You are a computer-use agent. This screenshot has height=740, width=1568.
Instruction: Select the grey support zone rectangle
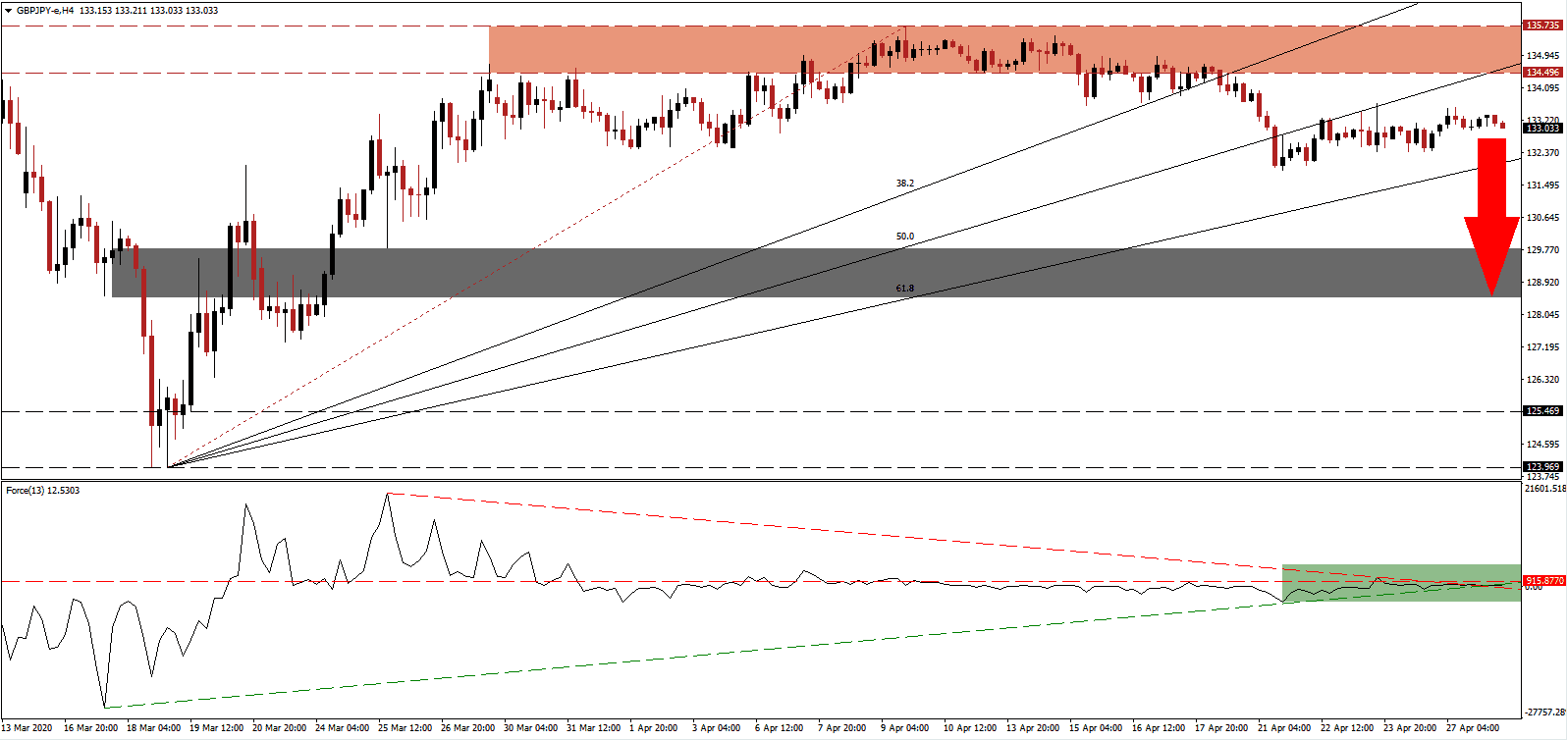click(x=816, y=273)
